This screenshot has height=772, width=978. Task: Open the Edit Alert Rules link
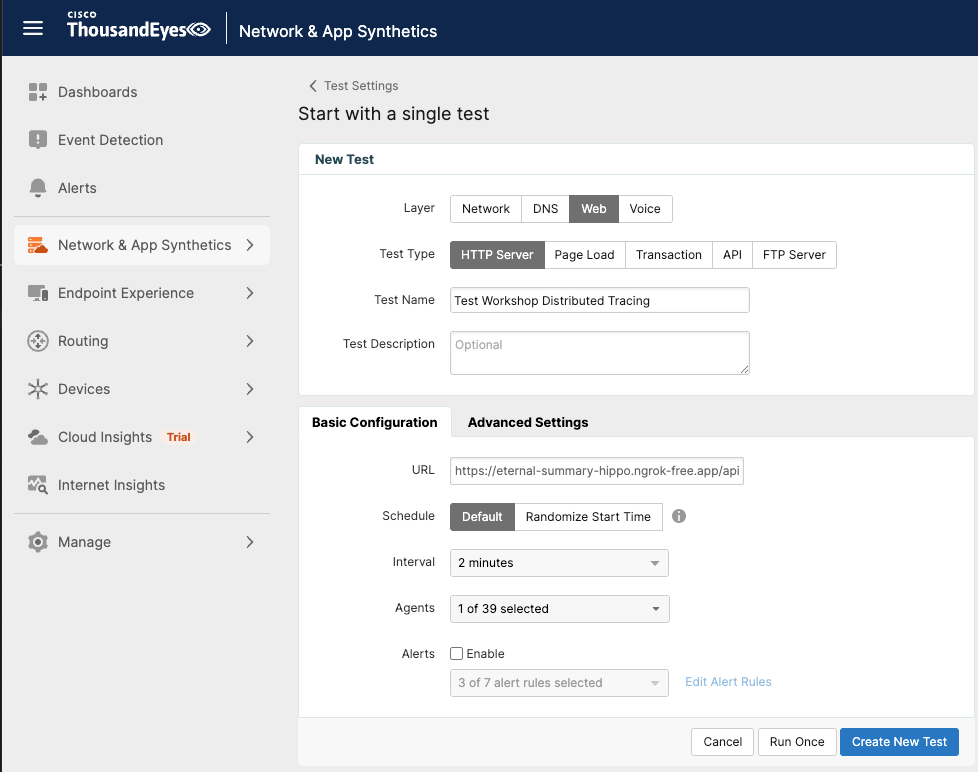pos(728,682)
